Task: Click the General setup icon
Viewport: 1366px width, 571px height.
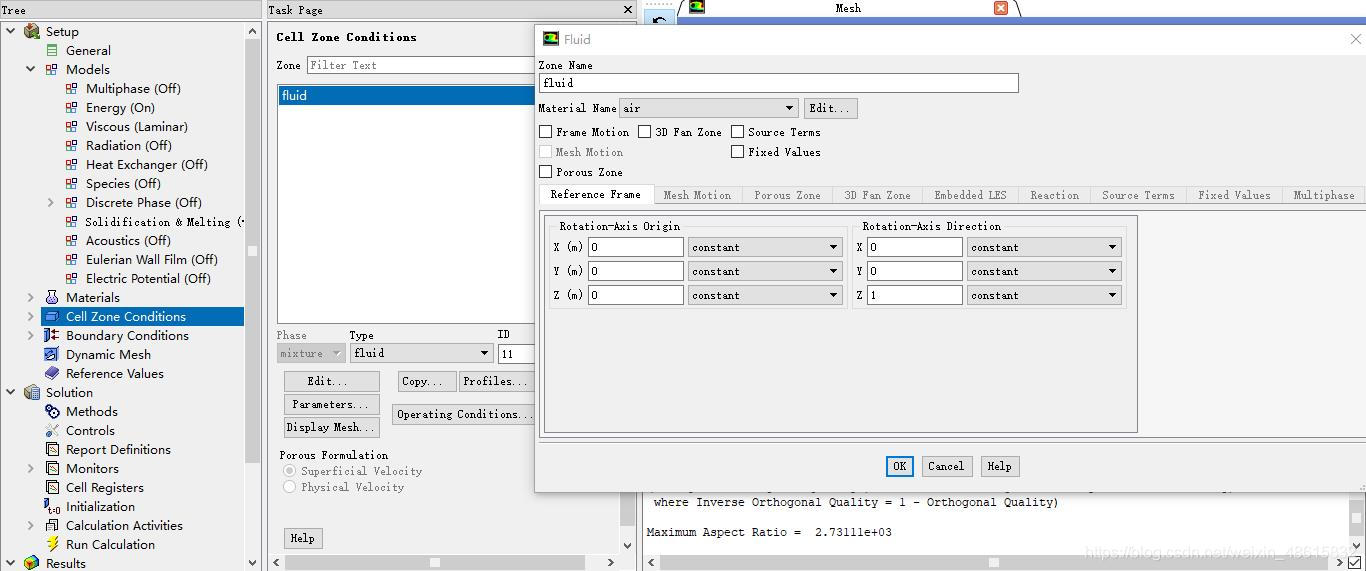Action: click(52, 50)
